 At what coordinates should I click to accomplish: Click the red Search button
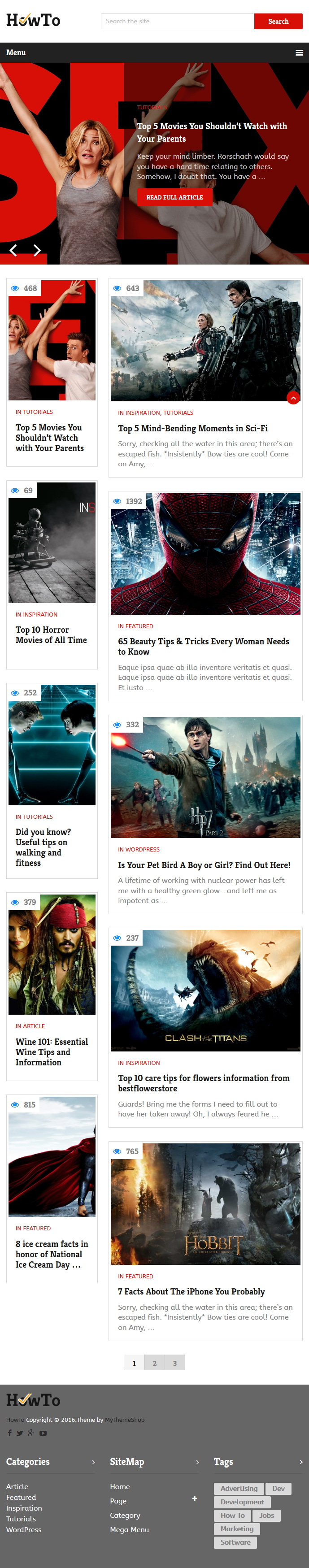pos(278,22)
